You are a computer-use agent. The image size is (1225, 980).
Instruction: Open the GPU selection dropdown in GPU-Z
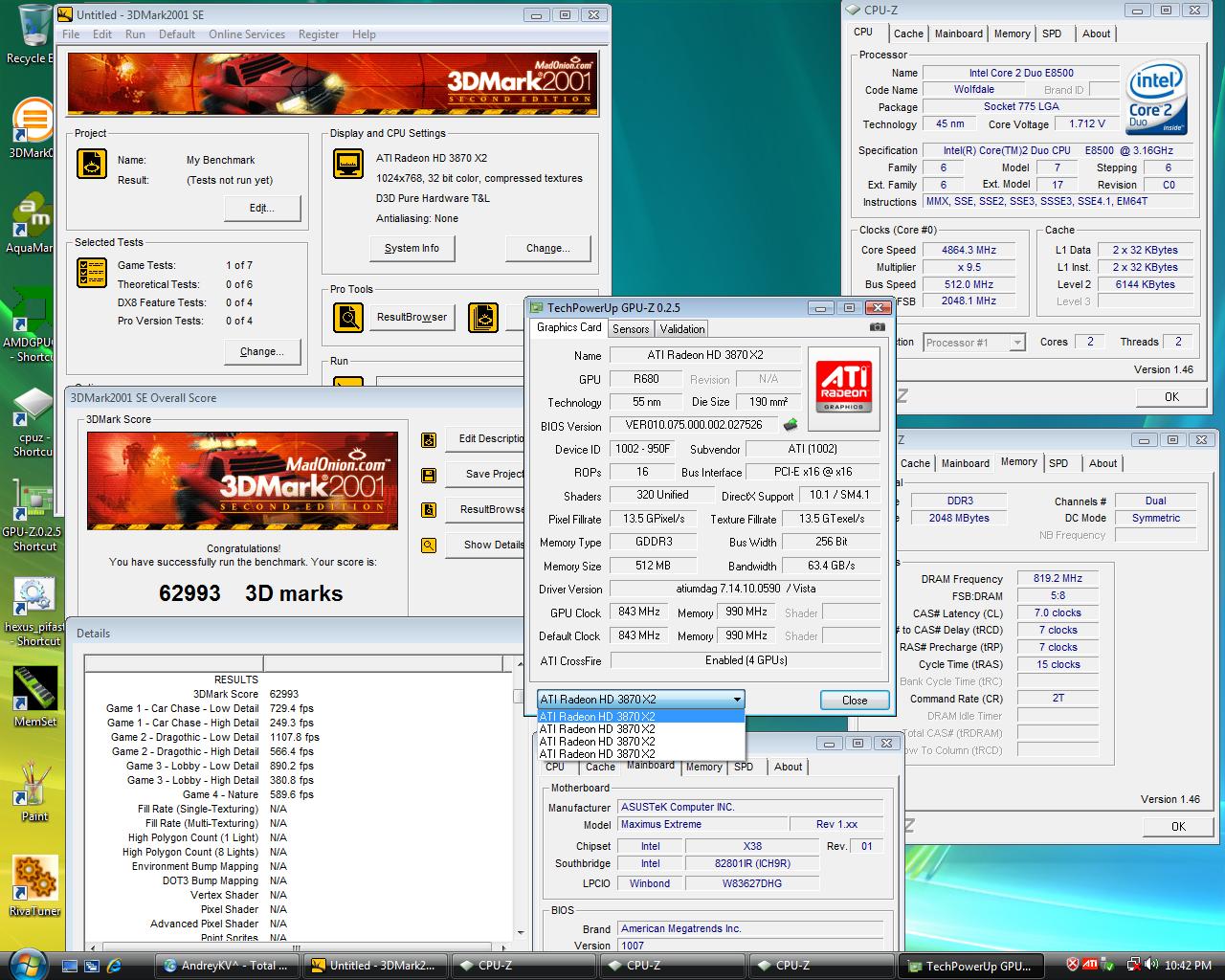tap(640, 700)
